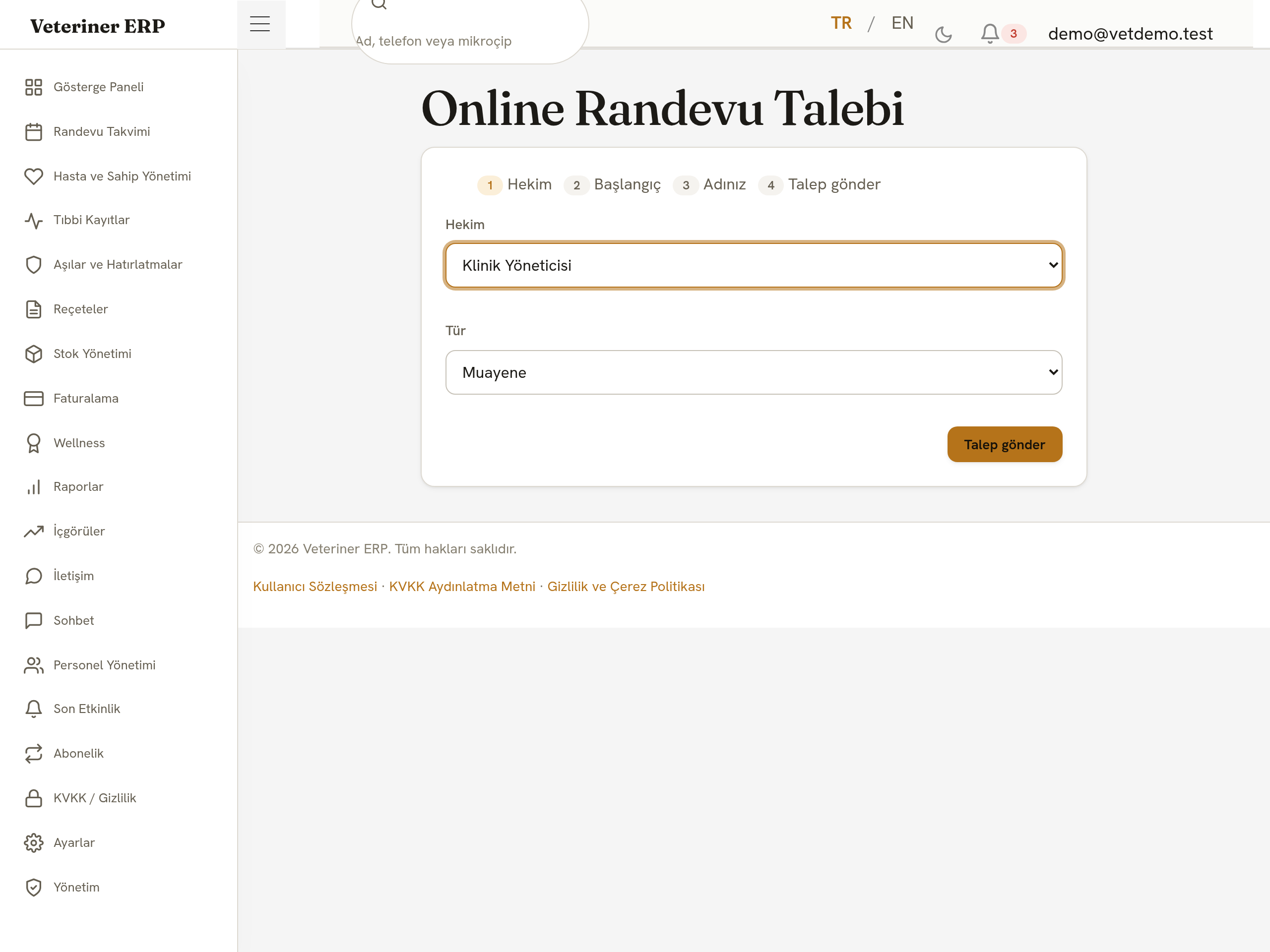The image size is (1270, 952).
Task: Open the Kullanıcı Sözleşmesi link
Action: pyautogui.click(x=315, y=587)
